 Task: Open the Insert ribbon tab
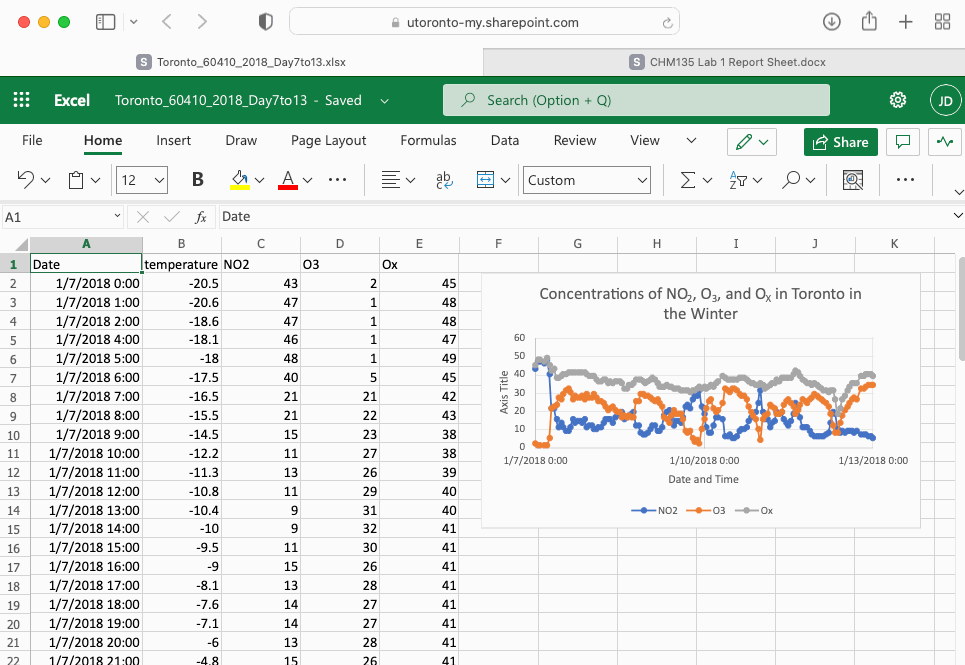point(173,141)
